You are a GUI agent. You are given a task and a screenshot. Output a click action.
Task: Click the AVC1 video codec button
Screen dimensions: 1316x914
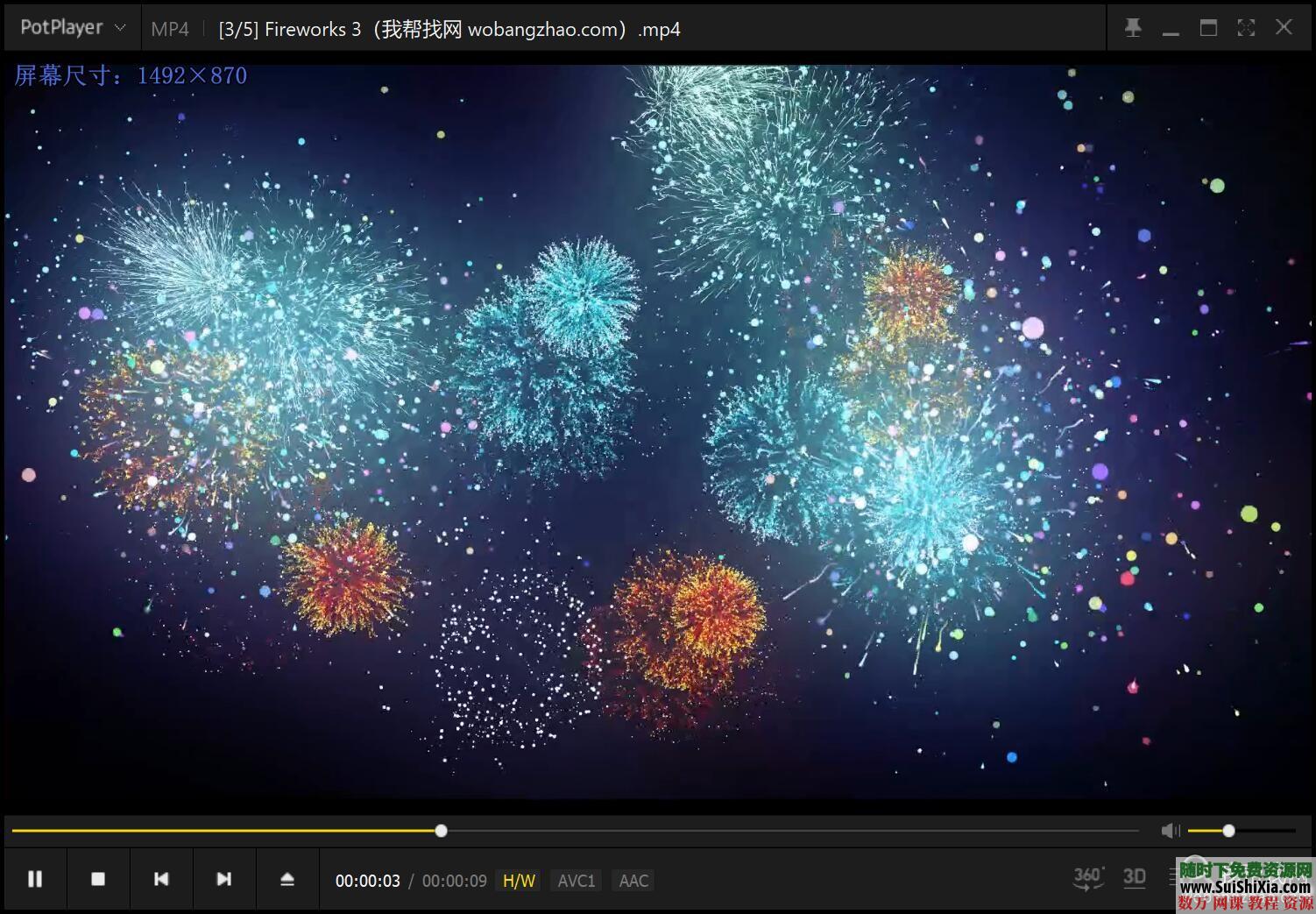click(577, 881)
